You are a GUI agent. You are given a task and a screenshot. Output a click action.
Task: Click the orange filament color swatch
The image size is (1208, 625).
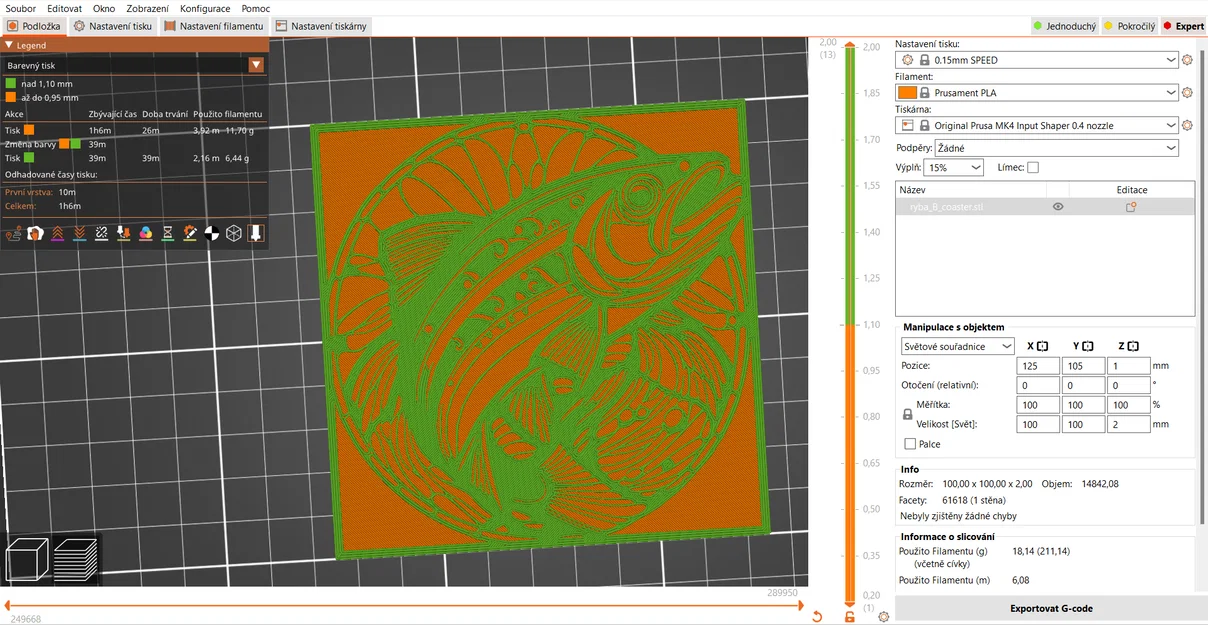pos(907,93)
